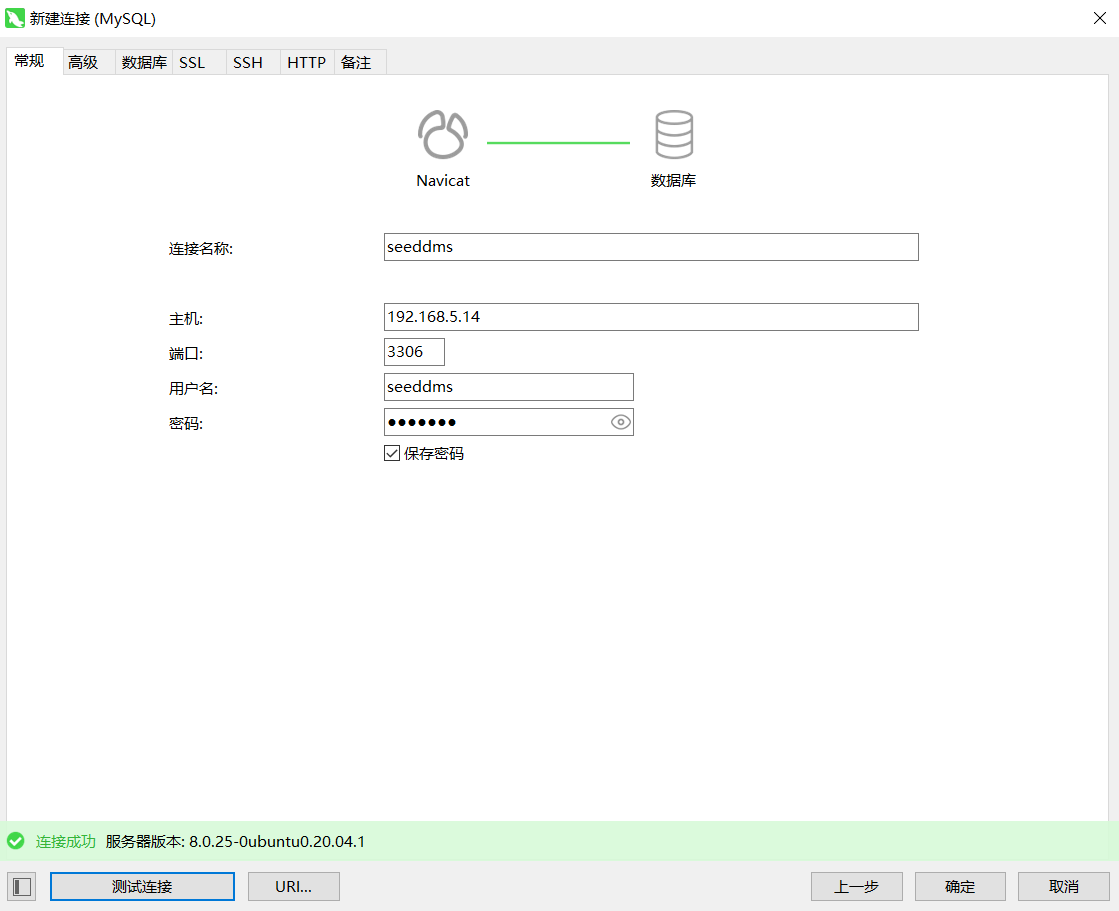
Task: Click the Navicat app icon in title bar
Action: click(14, 18)
